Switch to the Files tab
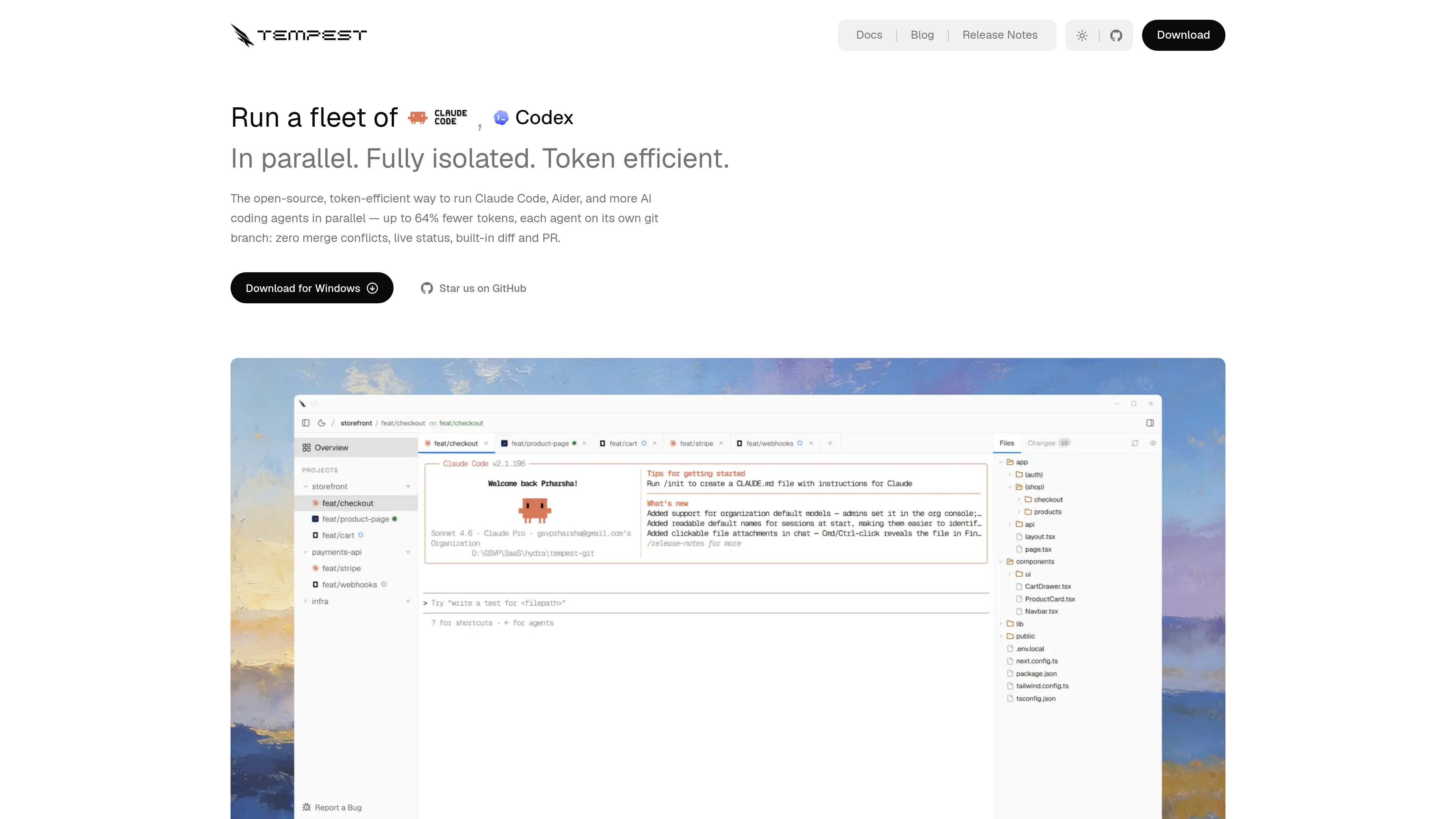This screenshot has width=1456, height=819. 1007,443
